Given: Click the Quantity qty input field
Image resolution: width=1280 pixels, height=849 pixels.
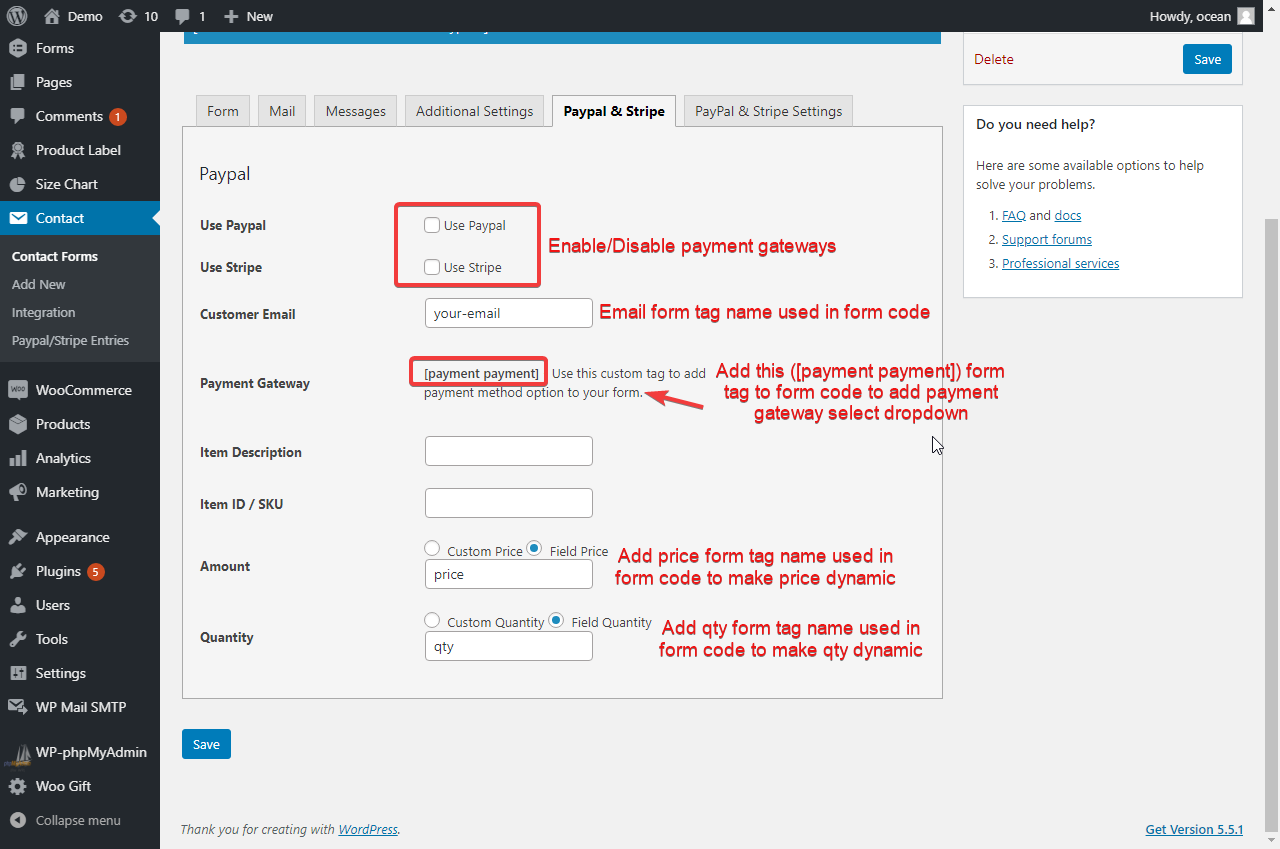Looking at the screenshot, I should [509, 646].
